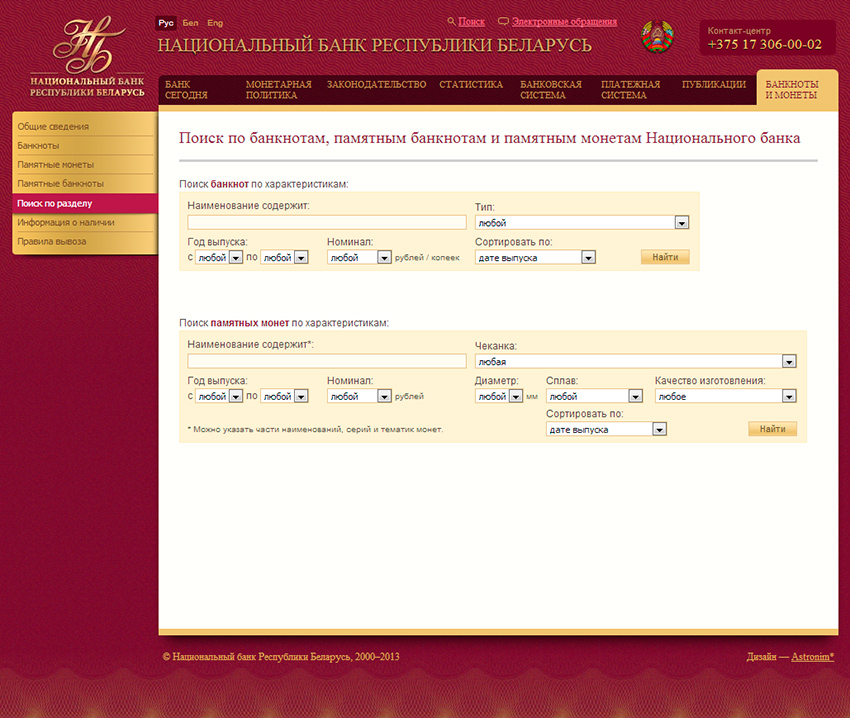Click the NB logo of National Bank
Image resolution: width=850 pixels, height=718 pixels.
[x=87, y=56]
